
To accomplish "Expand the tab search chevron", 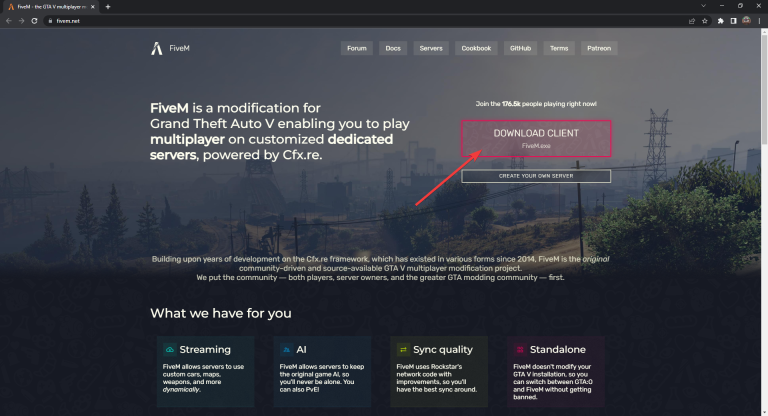I will (x=703, y=6).
